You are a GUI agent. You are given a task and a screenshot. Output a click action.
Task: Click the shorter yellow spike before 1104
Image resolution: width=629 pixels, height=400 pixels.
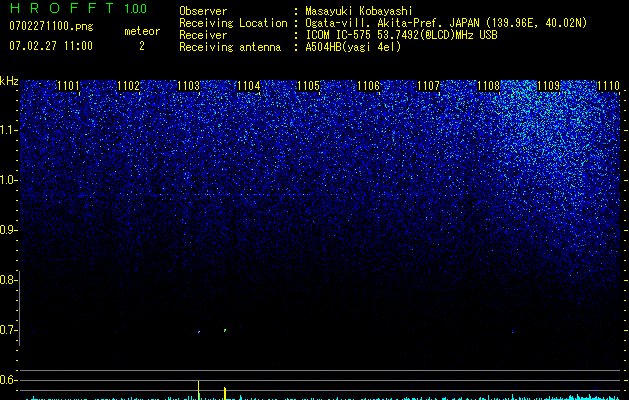pyautogui.click(x=225, y=393)
